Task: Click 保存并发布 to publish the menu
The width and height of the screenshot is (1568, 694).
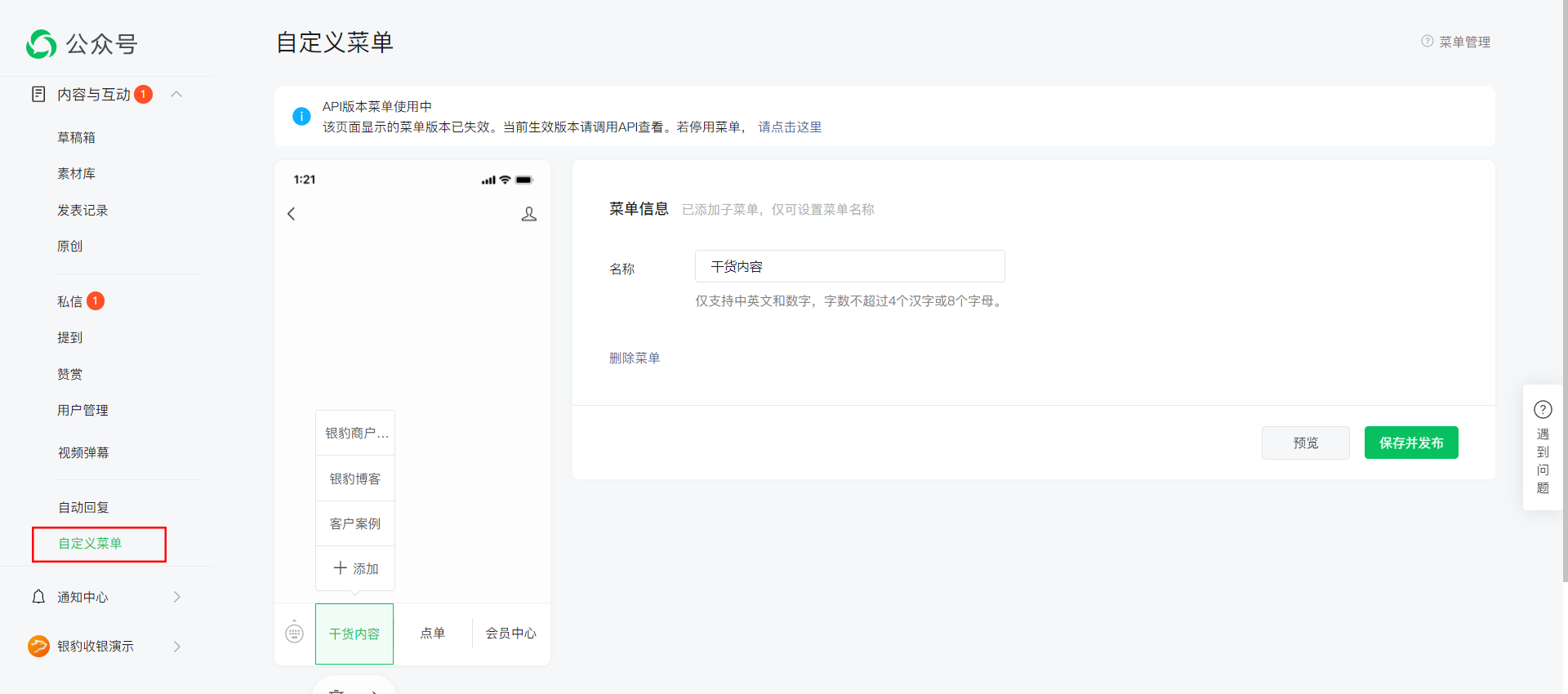Action: click(x=1411, y=443)
